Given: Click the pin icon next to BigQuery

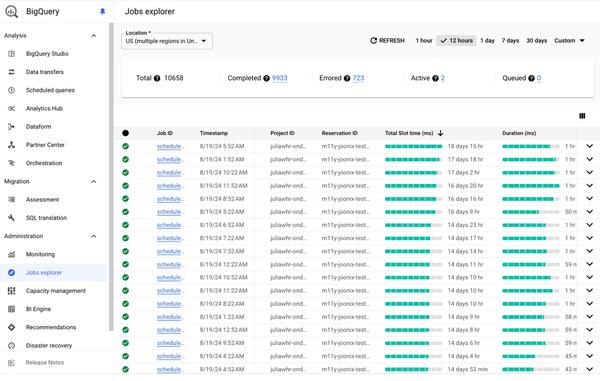Looking at the screenshot, I should click(102, 11).
